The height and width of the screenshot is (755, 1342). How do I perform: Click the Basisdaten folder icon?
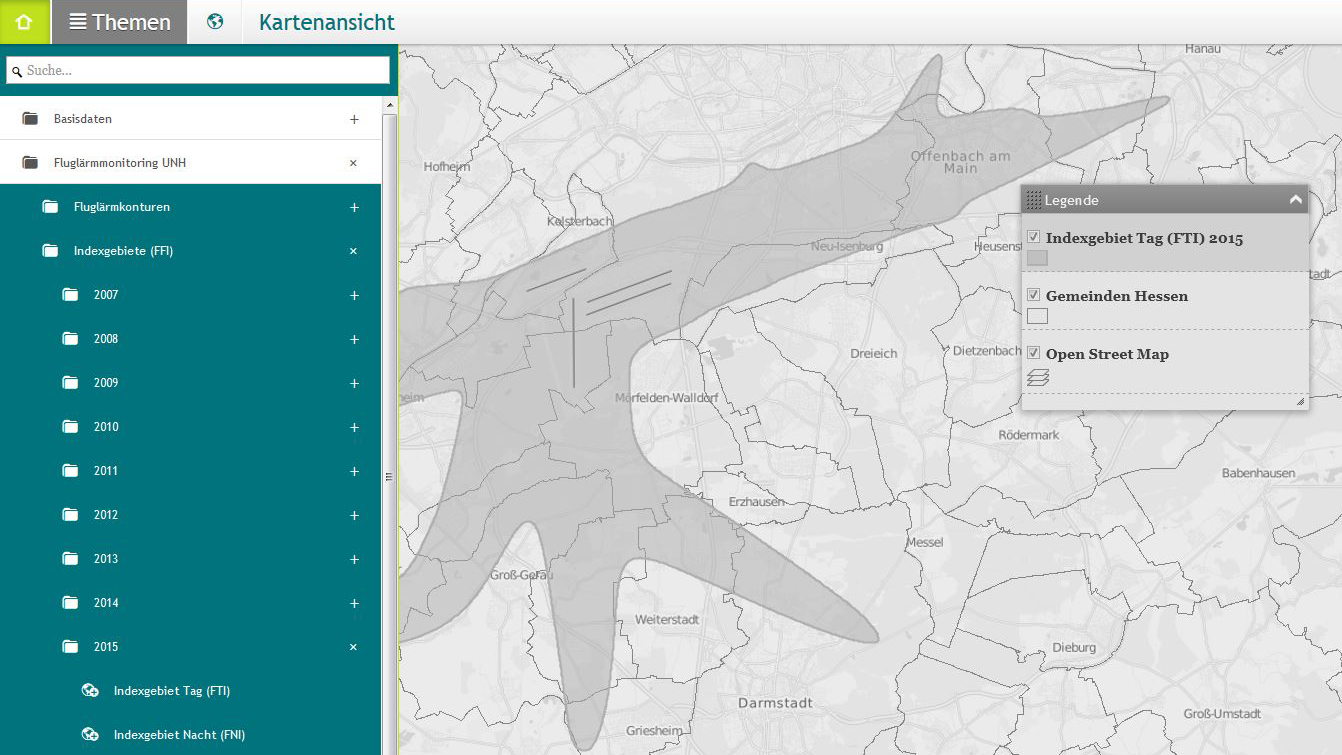pyautogui.click(x=30, y=119)
